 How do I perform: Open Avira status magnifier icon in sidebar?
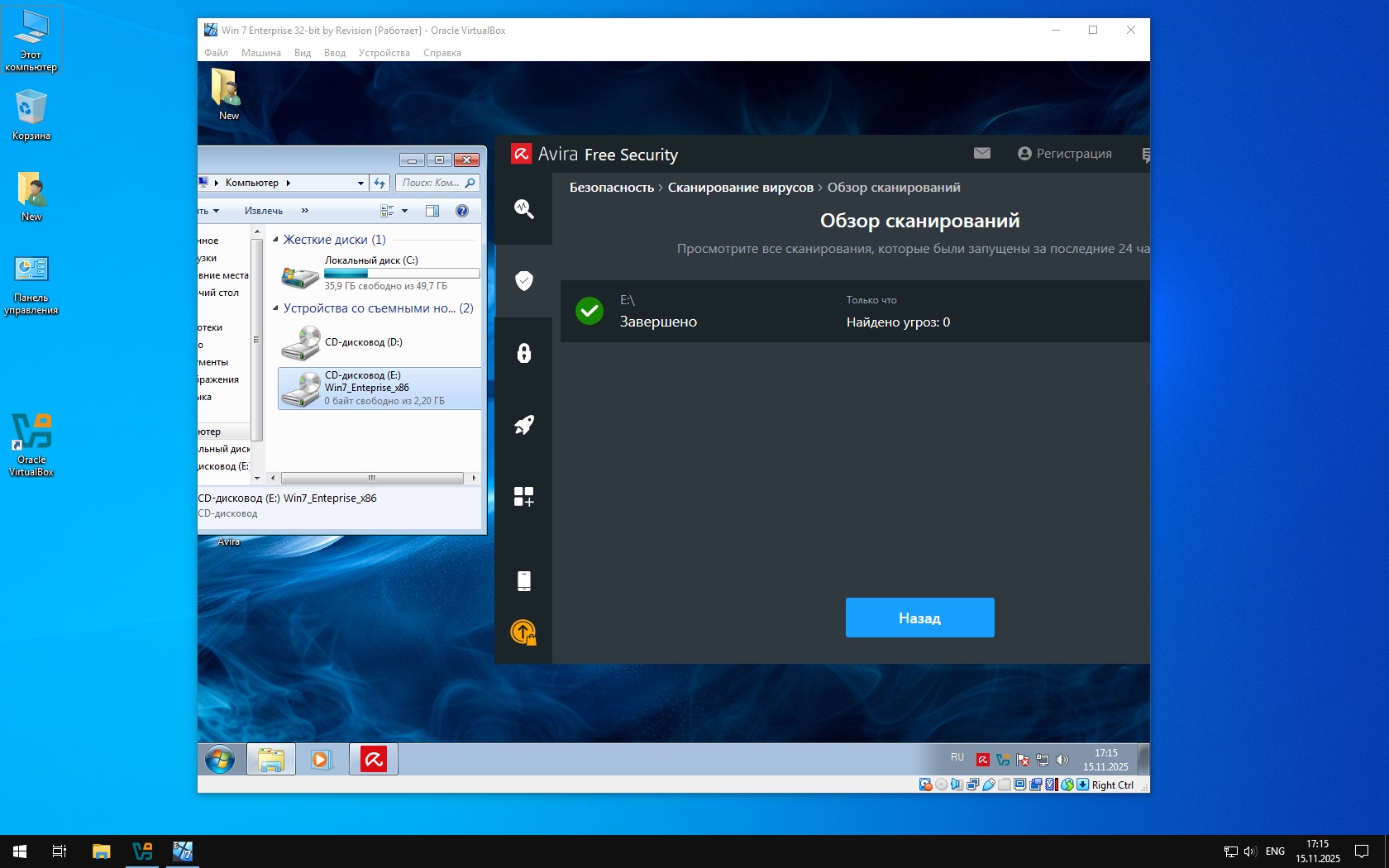tap(523, 209)
